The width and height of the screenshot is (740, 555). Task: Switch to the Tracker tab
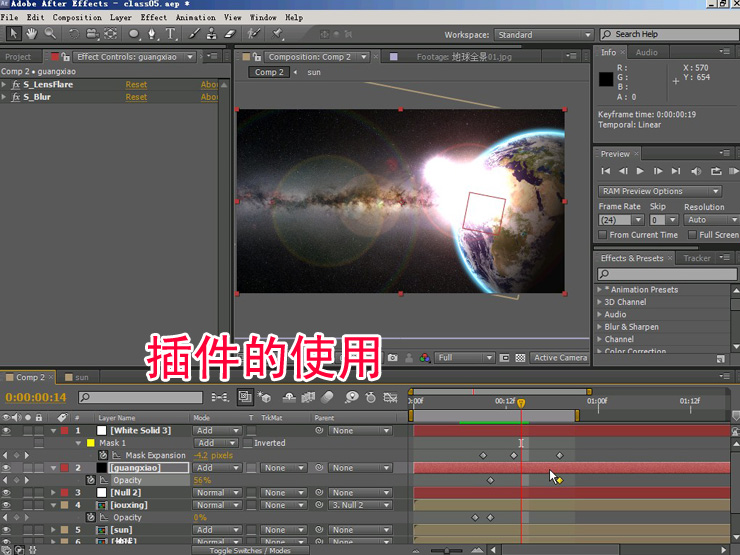pyautogui.click(x=697, y=258)
